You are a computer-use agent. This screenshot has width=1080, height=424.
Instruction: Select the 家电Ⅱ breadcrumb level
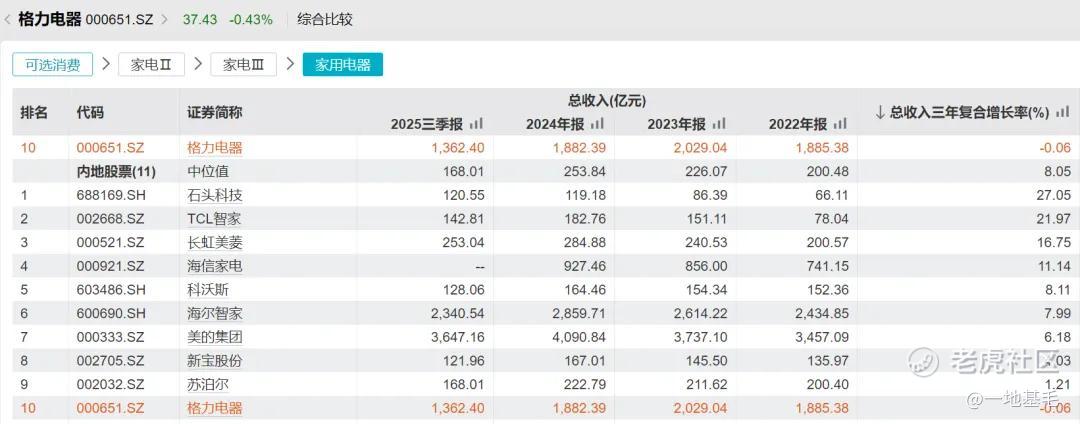(151, 65)
